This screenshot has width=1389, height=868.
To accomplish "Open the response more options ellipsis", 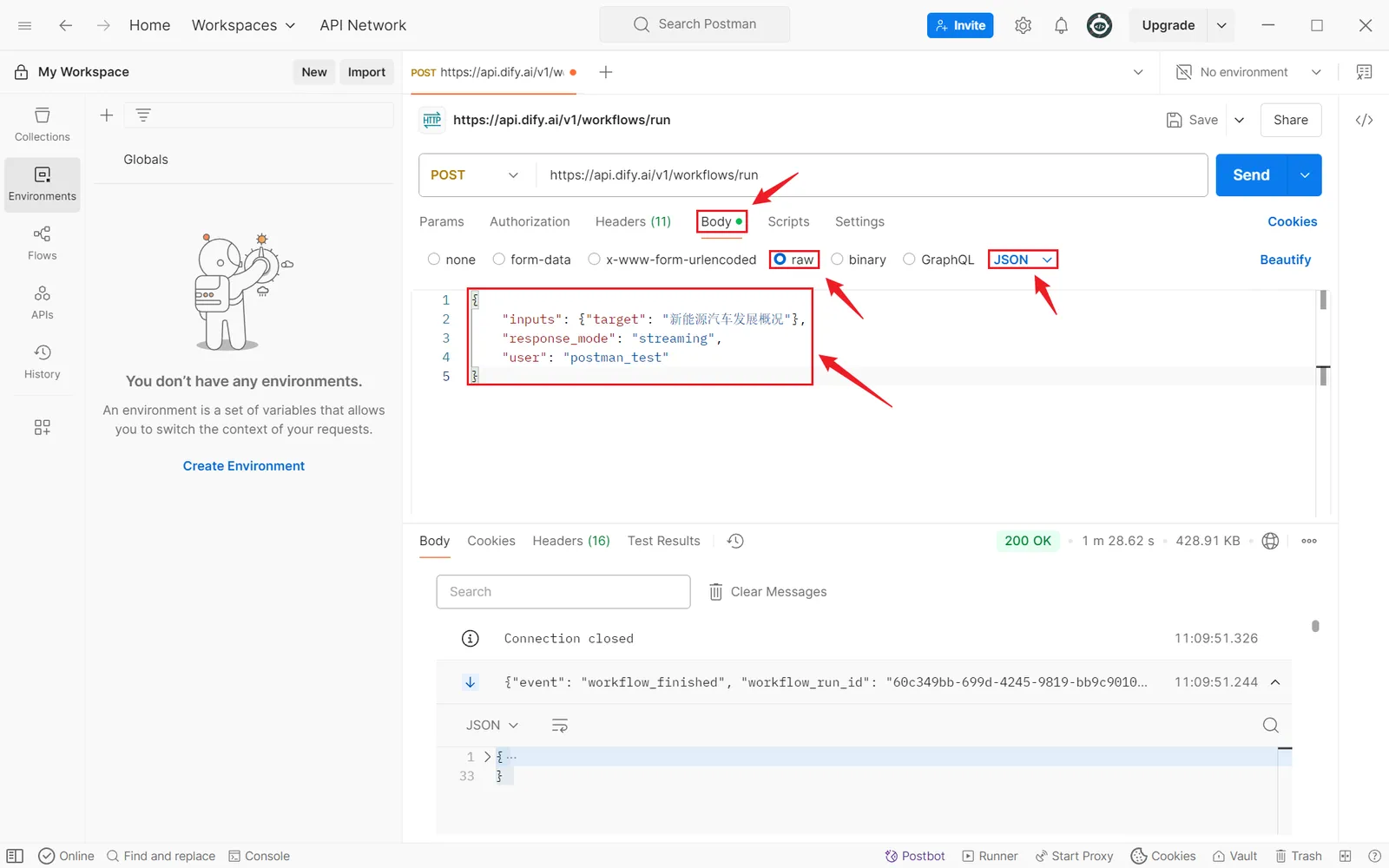I will point(1309,541).
